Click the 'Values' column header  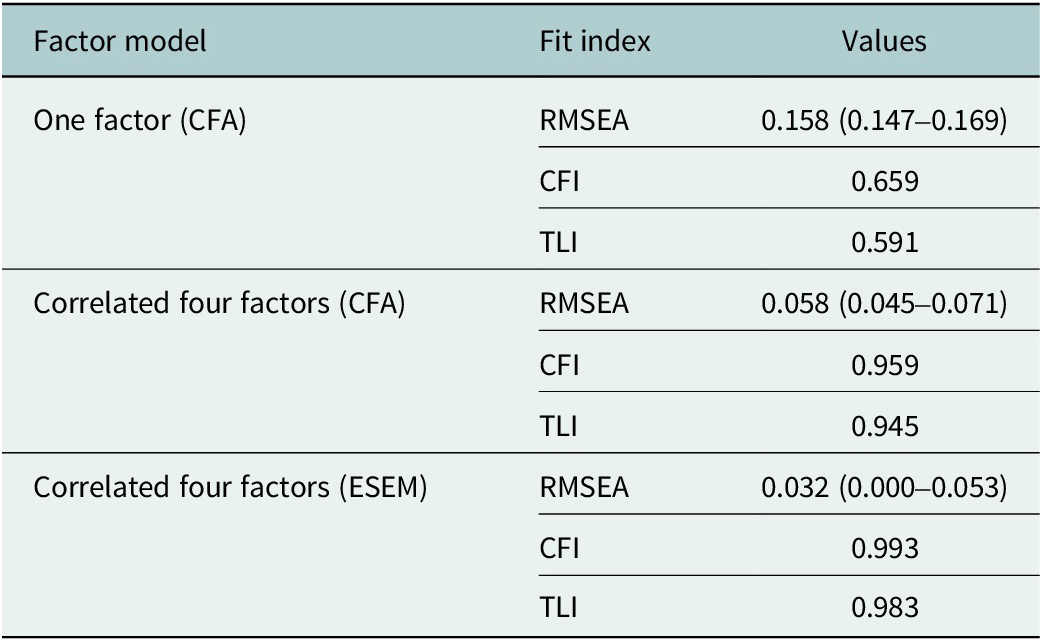(x=883, y=41)
